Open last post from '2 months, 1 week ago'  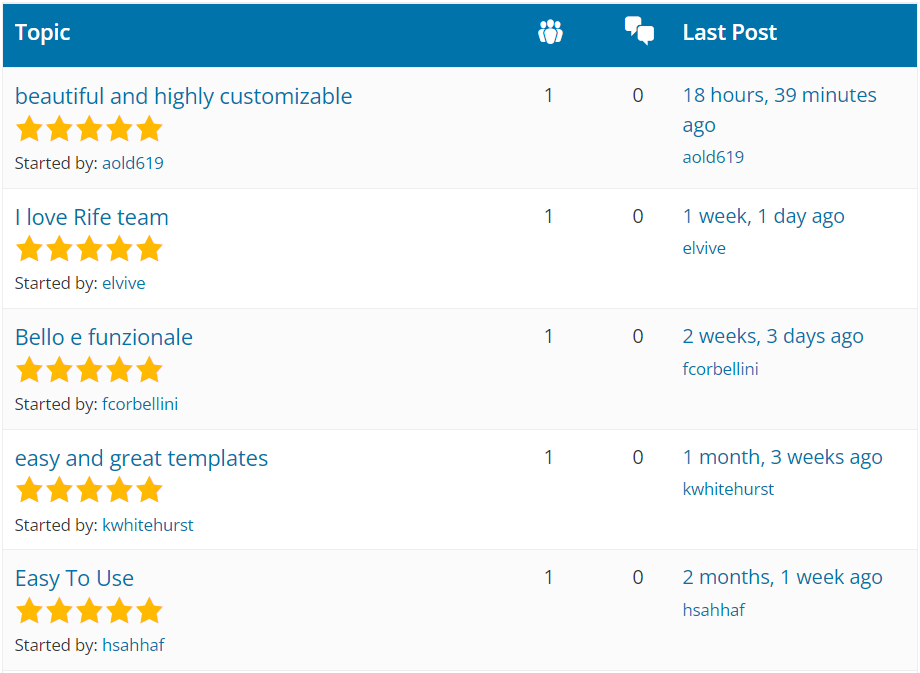click(782, 577)
